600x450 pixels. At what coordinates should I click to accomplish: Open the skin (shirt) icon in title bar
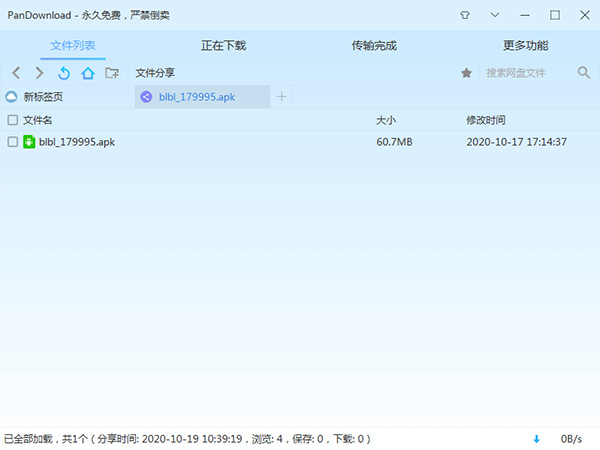(465, 15)
